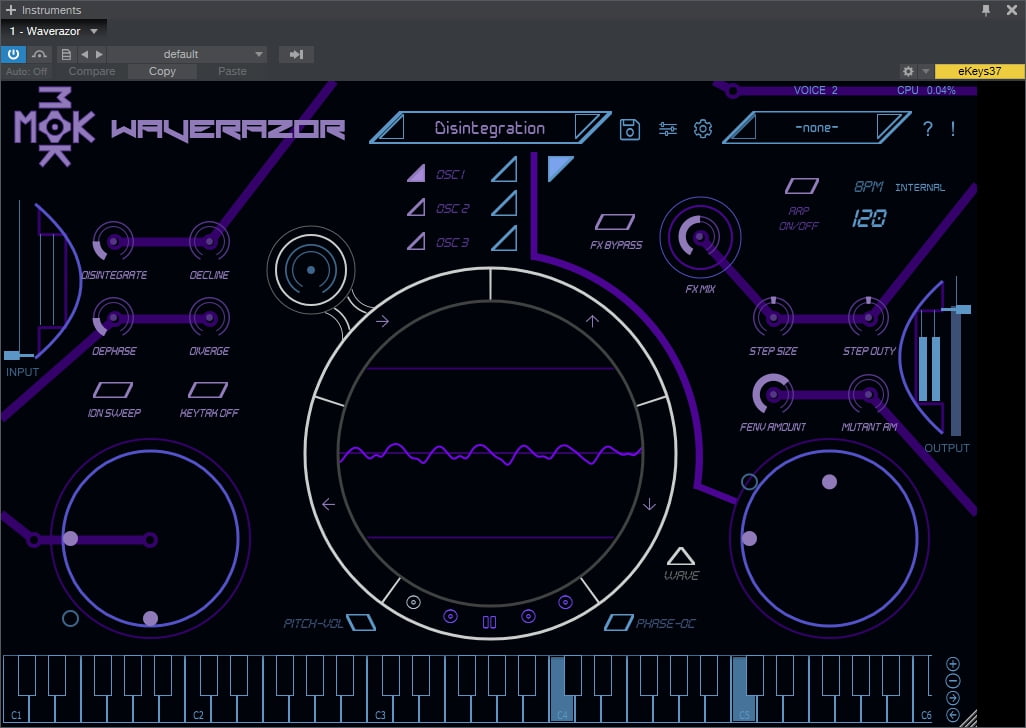Image resolution: width=1026 pixels, height=728 pixels.
Task: Click the INPUT level slider handle
Action: [x=12, y=355]
